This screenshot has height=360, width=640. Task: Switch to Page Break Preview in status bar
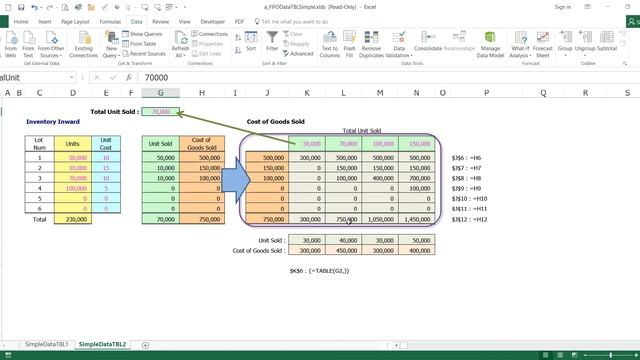tap(574, 355)
